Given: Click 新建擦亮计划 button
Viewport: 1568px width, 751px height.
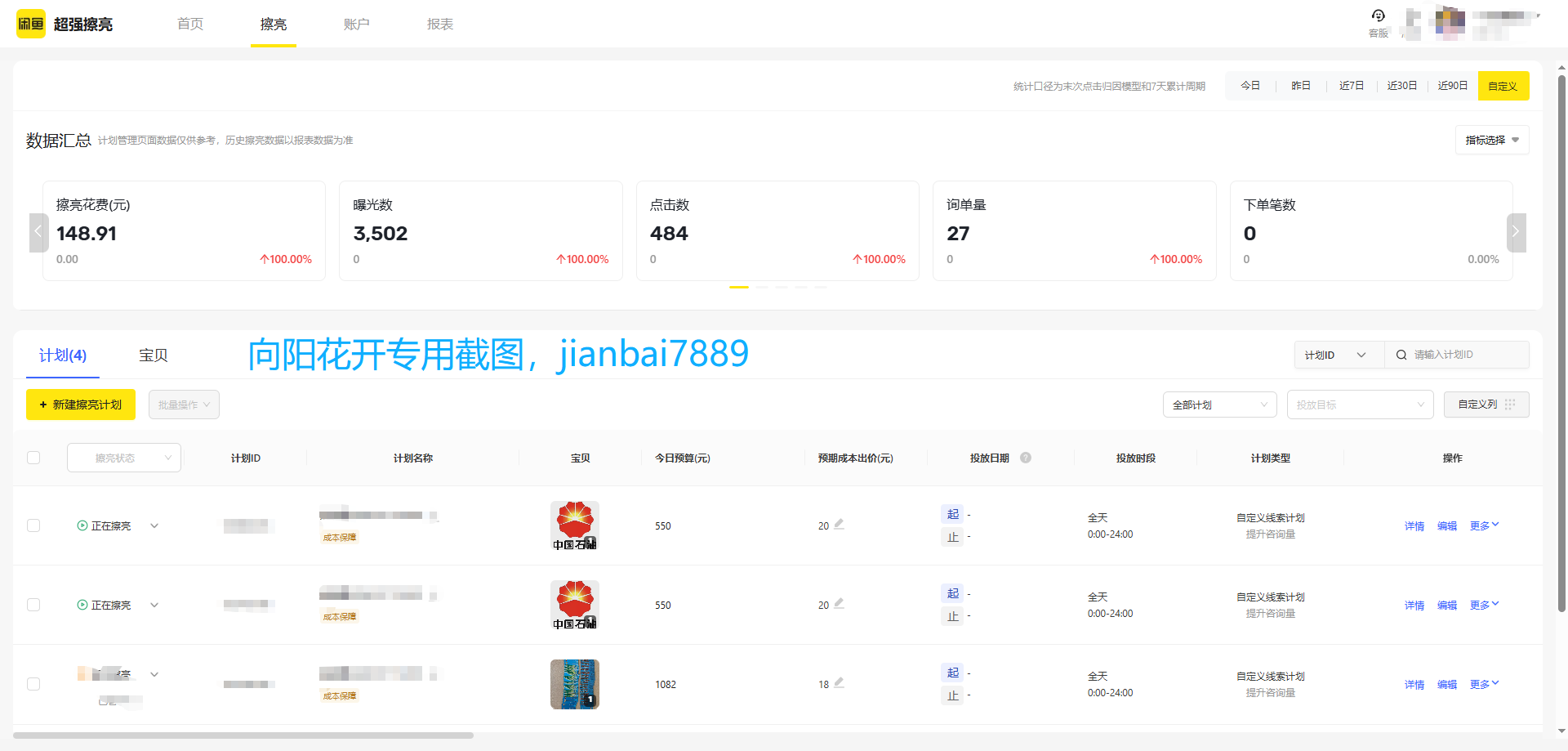Looking at the screenshot, I should coord(81,405).
